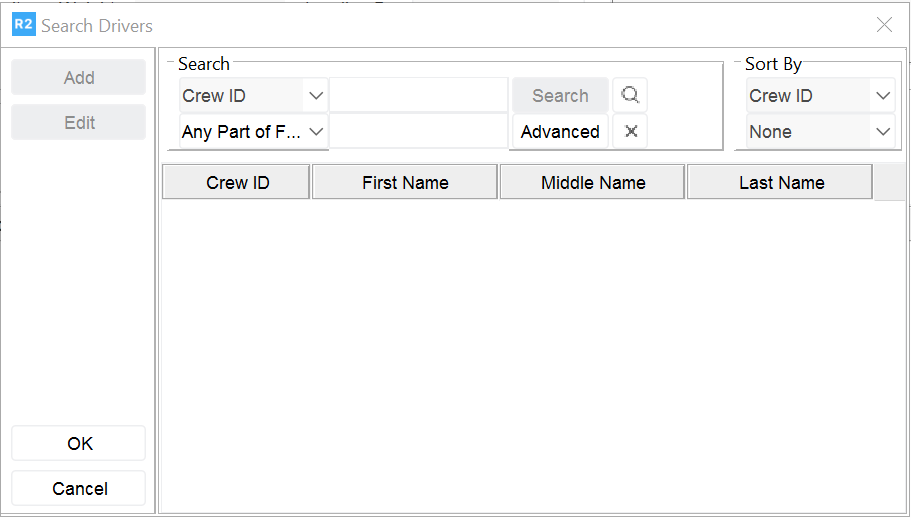Close the Search Drivers dialog
Image resolution: width=911 pixels, height=520 pixels.
884,25
